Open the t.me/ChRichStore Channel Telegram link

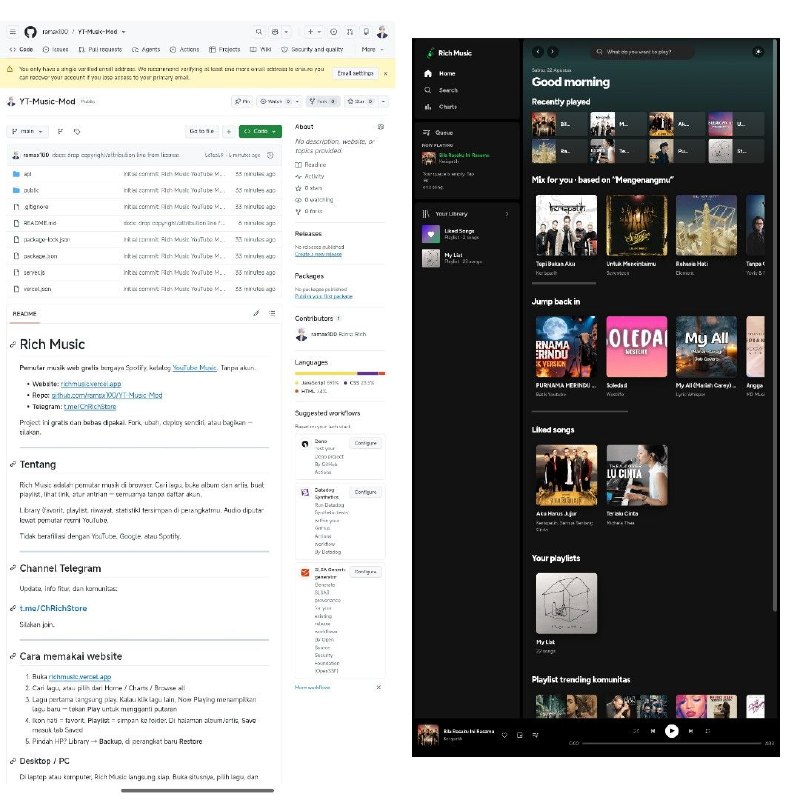tap(53, 608)
